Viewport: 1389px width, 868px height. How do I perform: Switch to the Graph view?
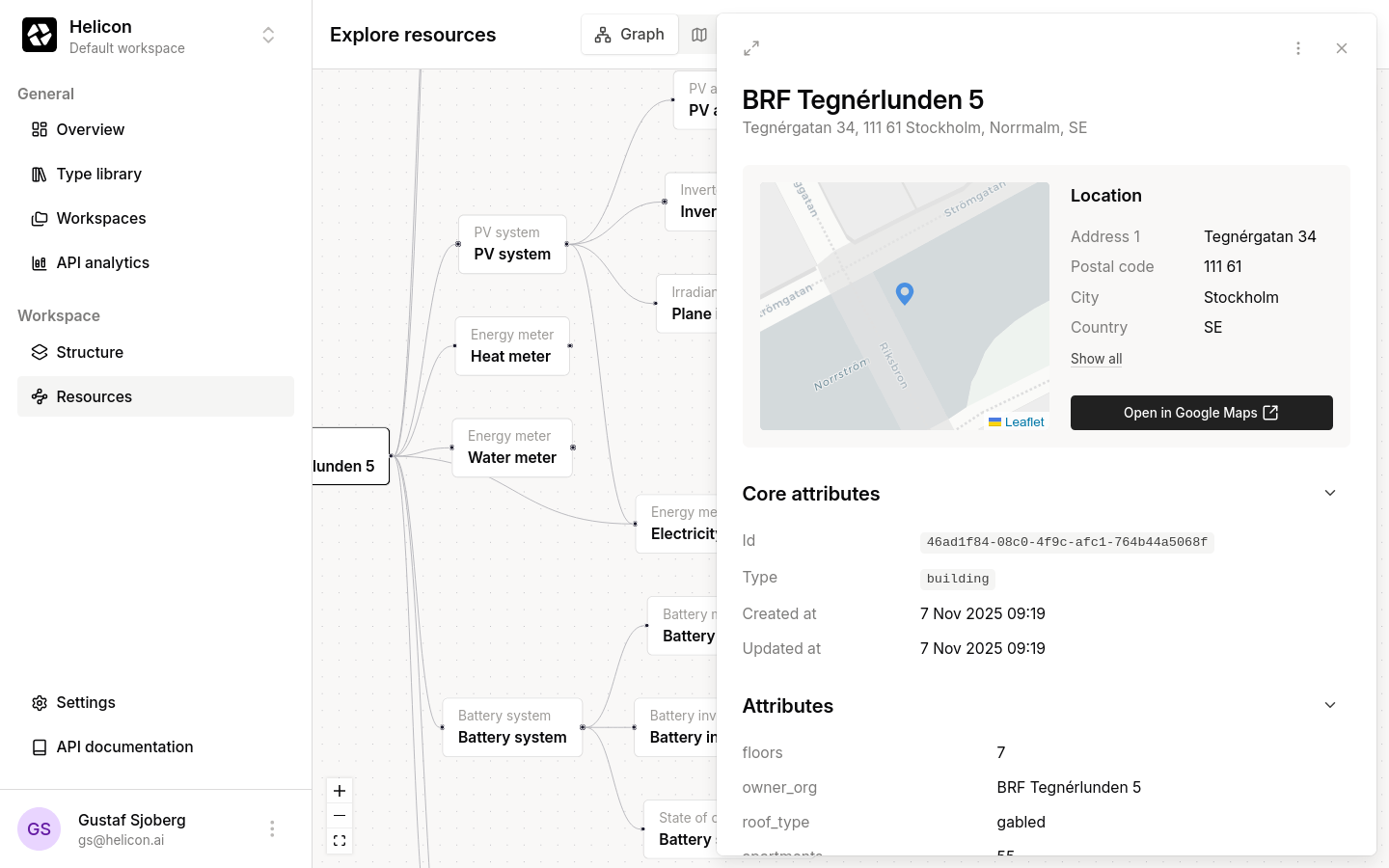(630, 35)
